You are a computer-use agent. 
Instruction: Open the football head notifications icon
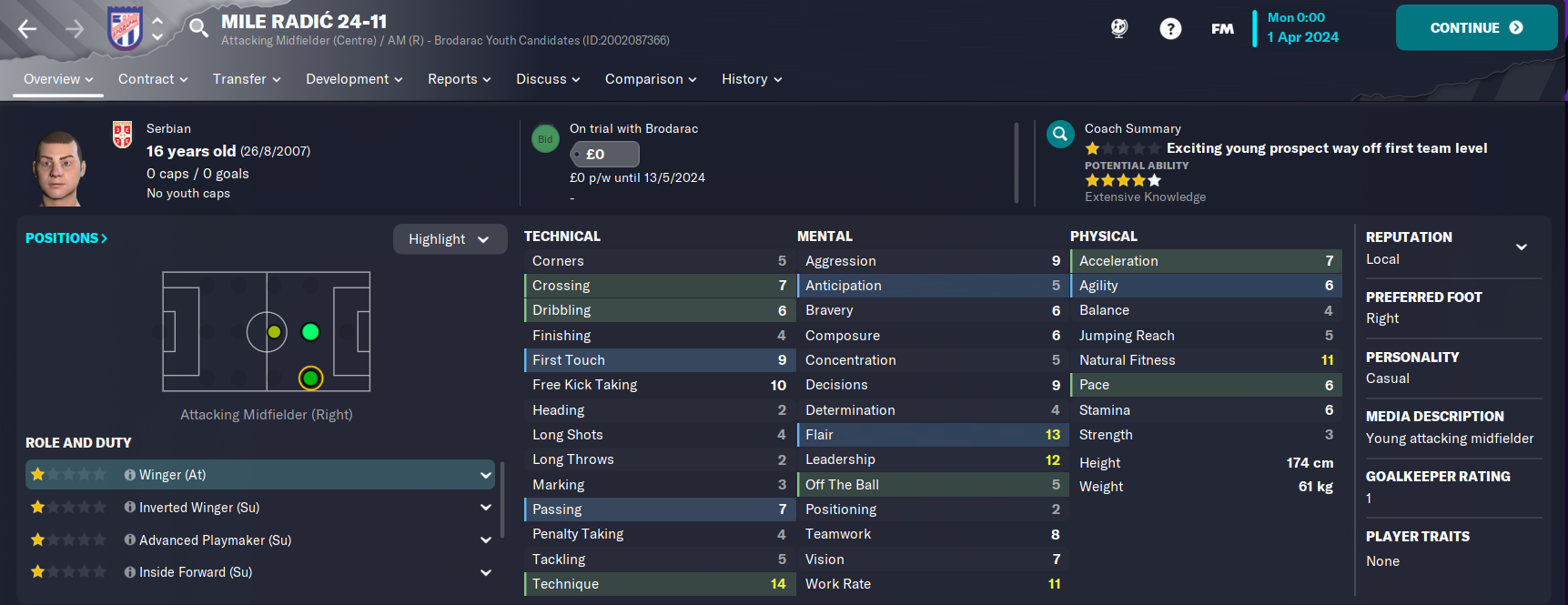(1119, 28)
